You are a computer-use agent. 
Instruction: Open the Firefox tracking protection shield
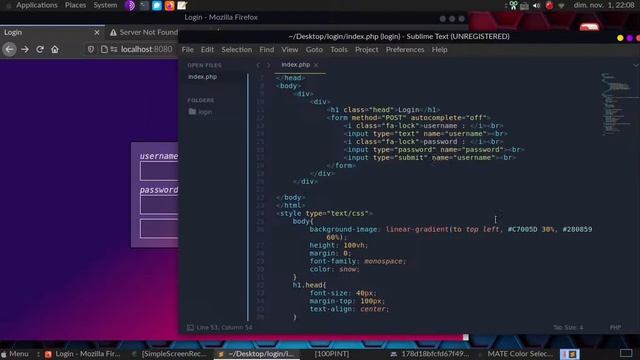point(91,49)
